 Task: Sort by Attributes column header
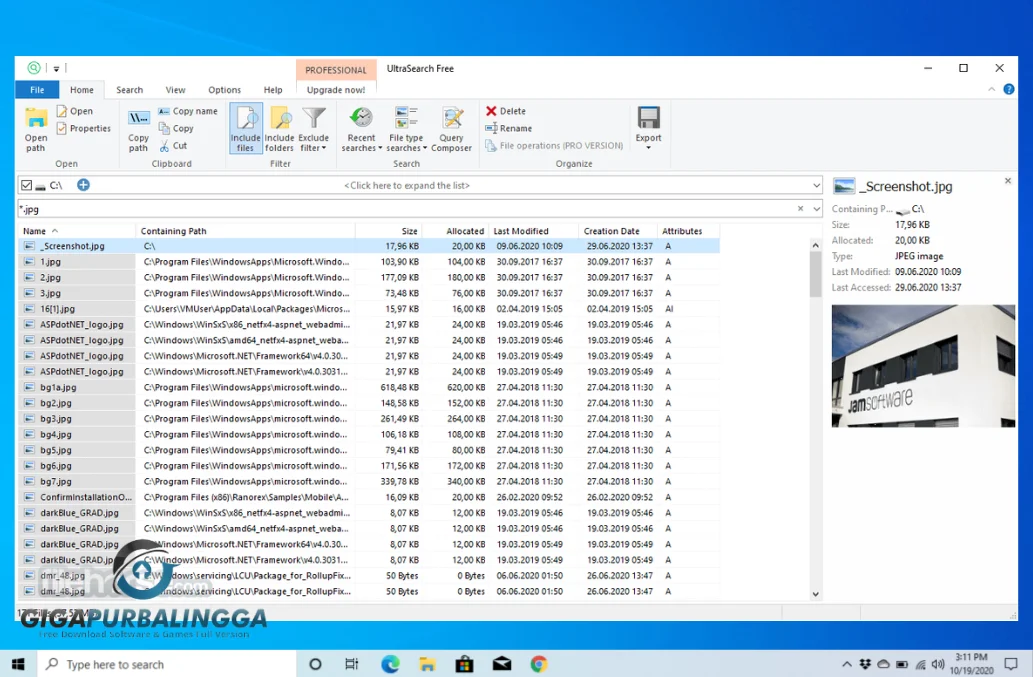pos(688,231)
